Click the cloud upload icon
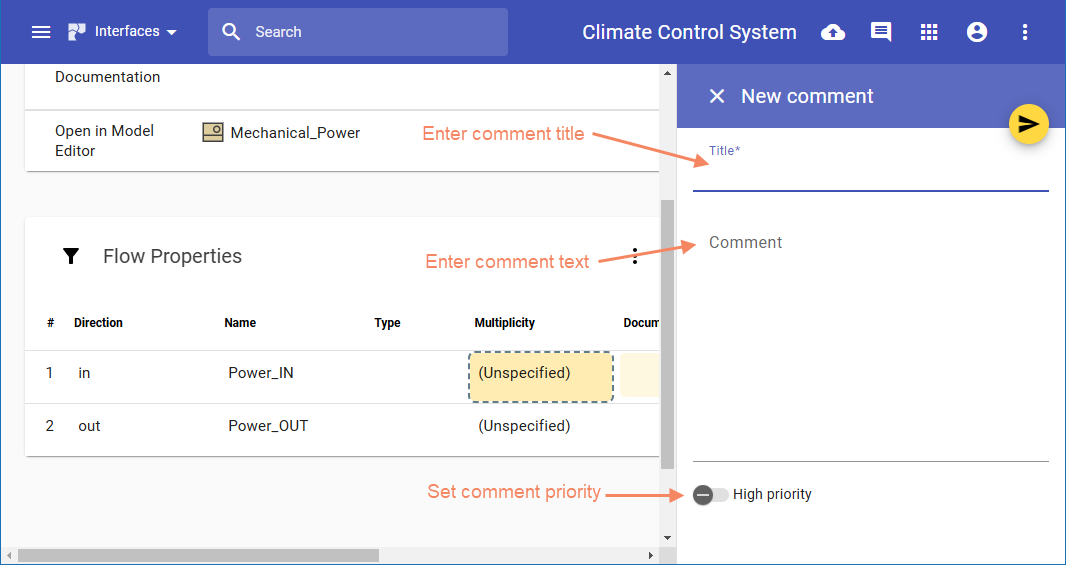 click(832, 32)
